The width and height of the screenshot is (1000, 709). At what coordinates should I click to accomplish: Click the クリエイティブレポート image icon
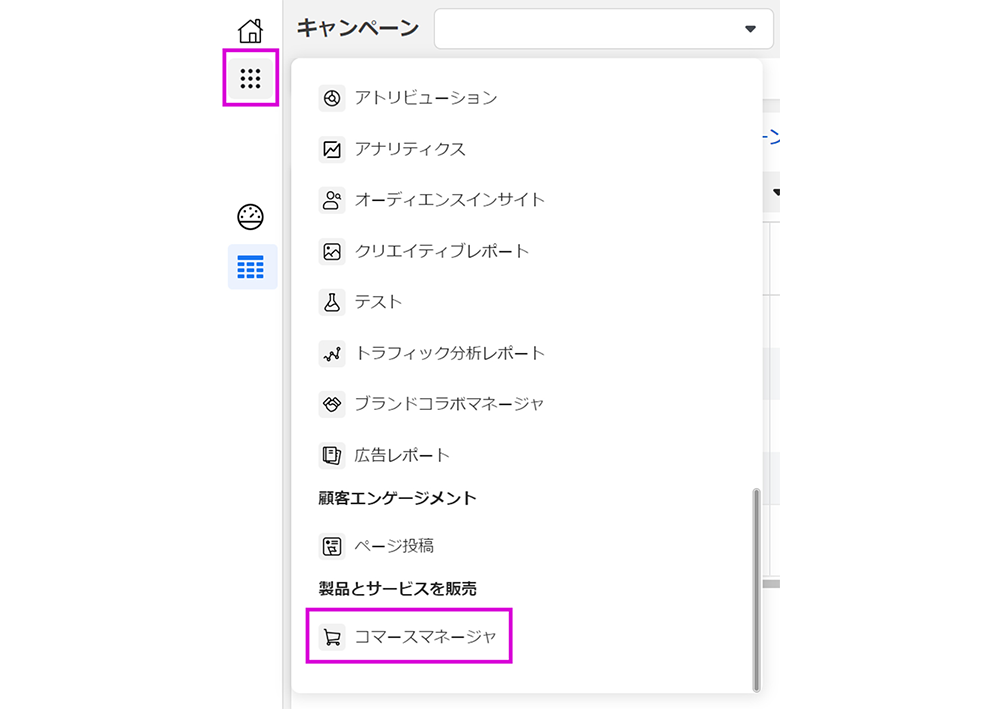tap(332, 251)
